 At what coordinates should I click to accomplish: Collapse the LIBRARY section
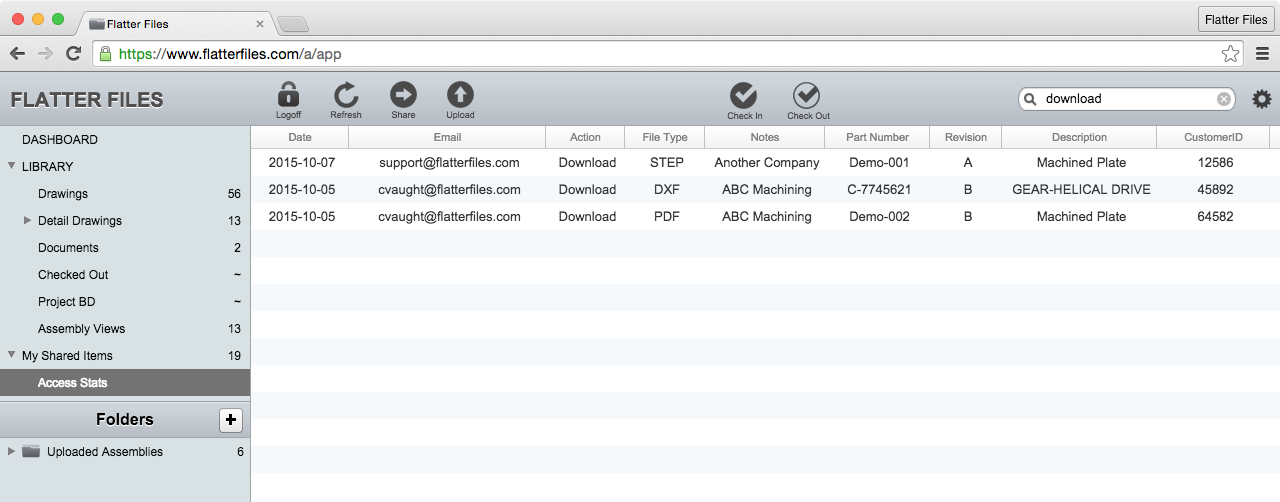11,166
